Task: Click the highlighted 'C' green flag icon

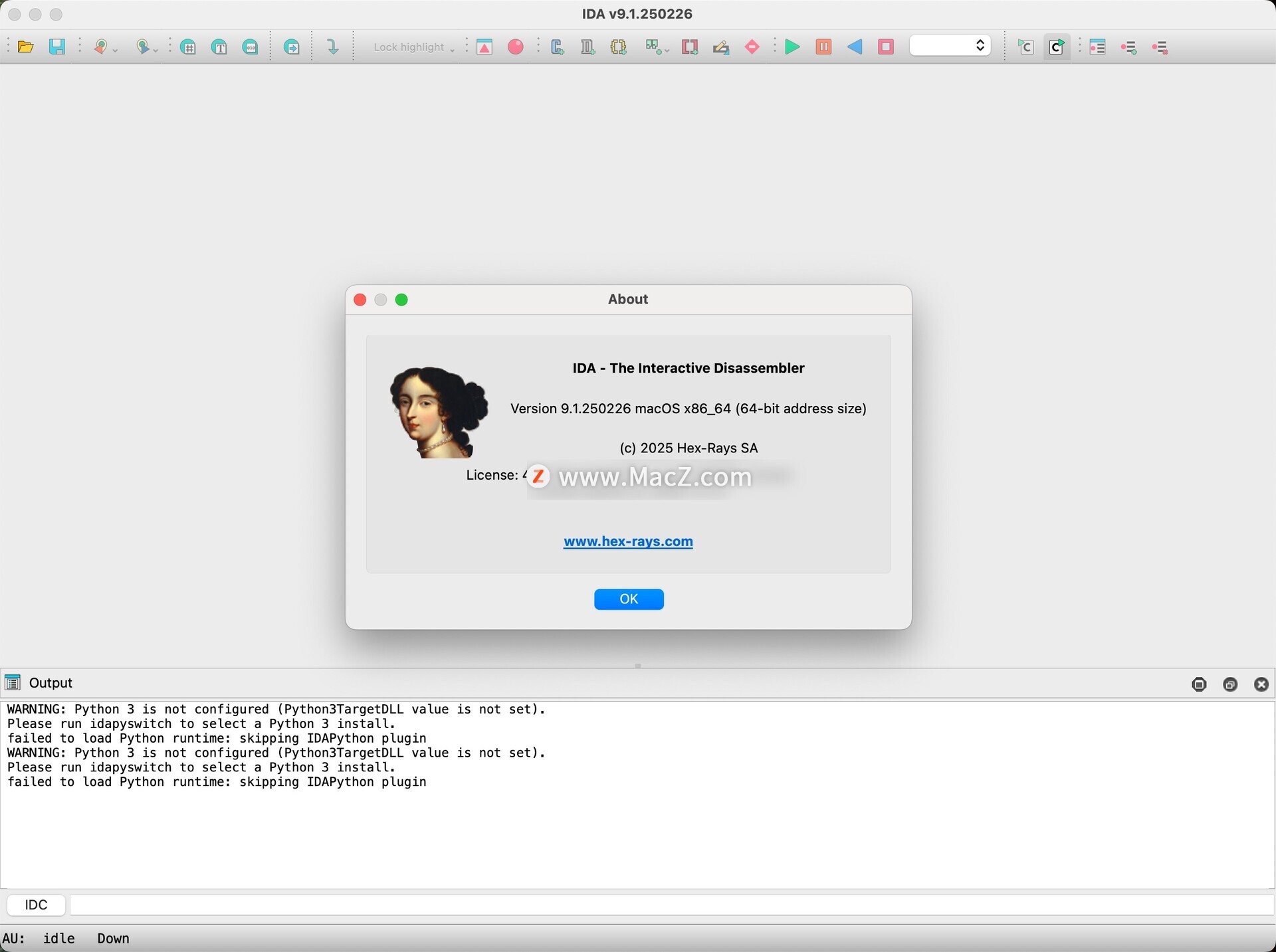Action: [x=1057, y=47]
